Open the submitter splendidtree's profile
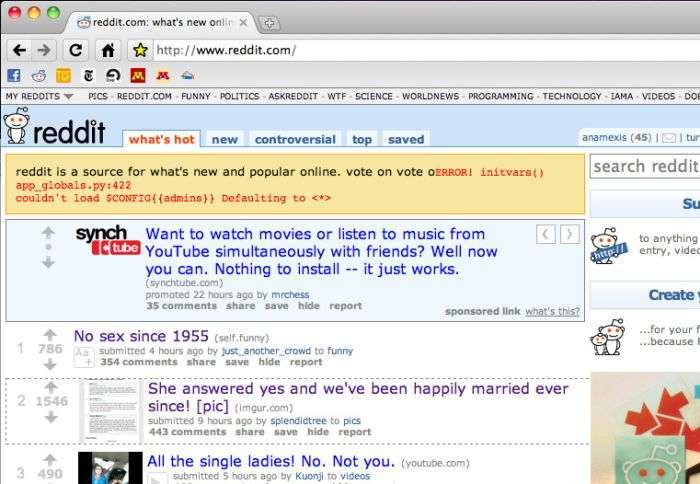Viewport: 700px width, 484px height. 298,421
